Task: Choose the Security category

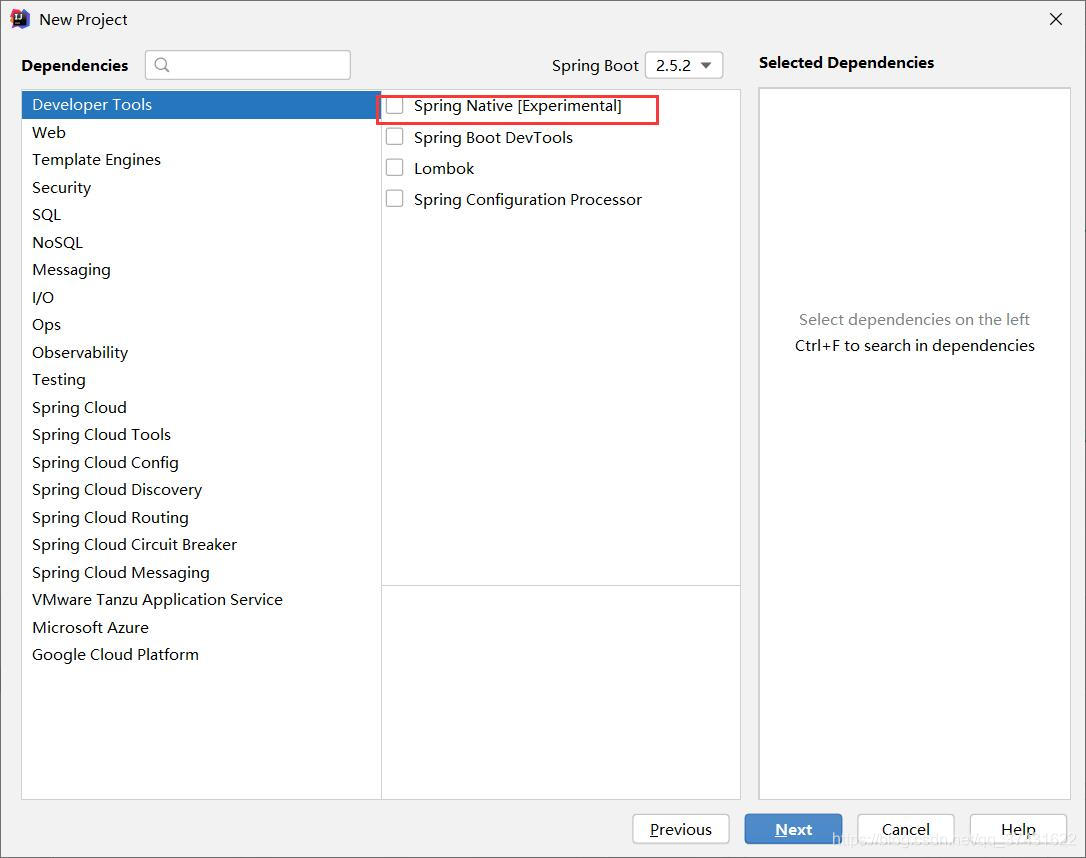Action: point(201,188)
